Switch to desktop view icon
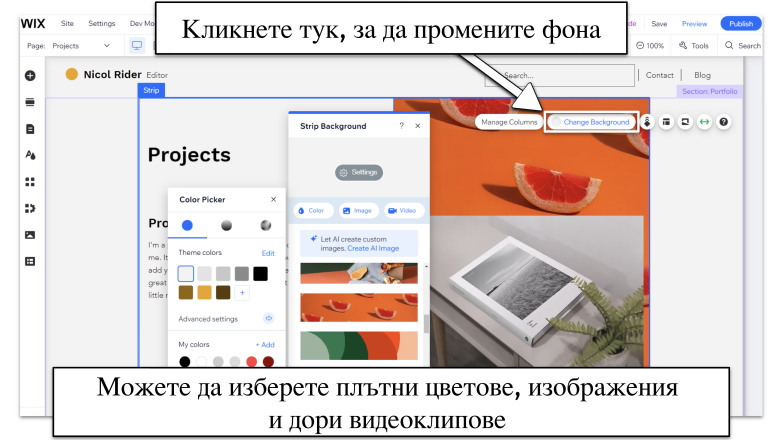Viewport: 780px width, 440px height. pos(137,45)
